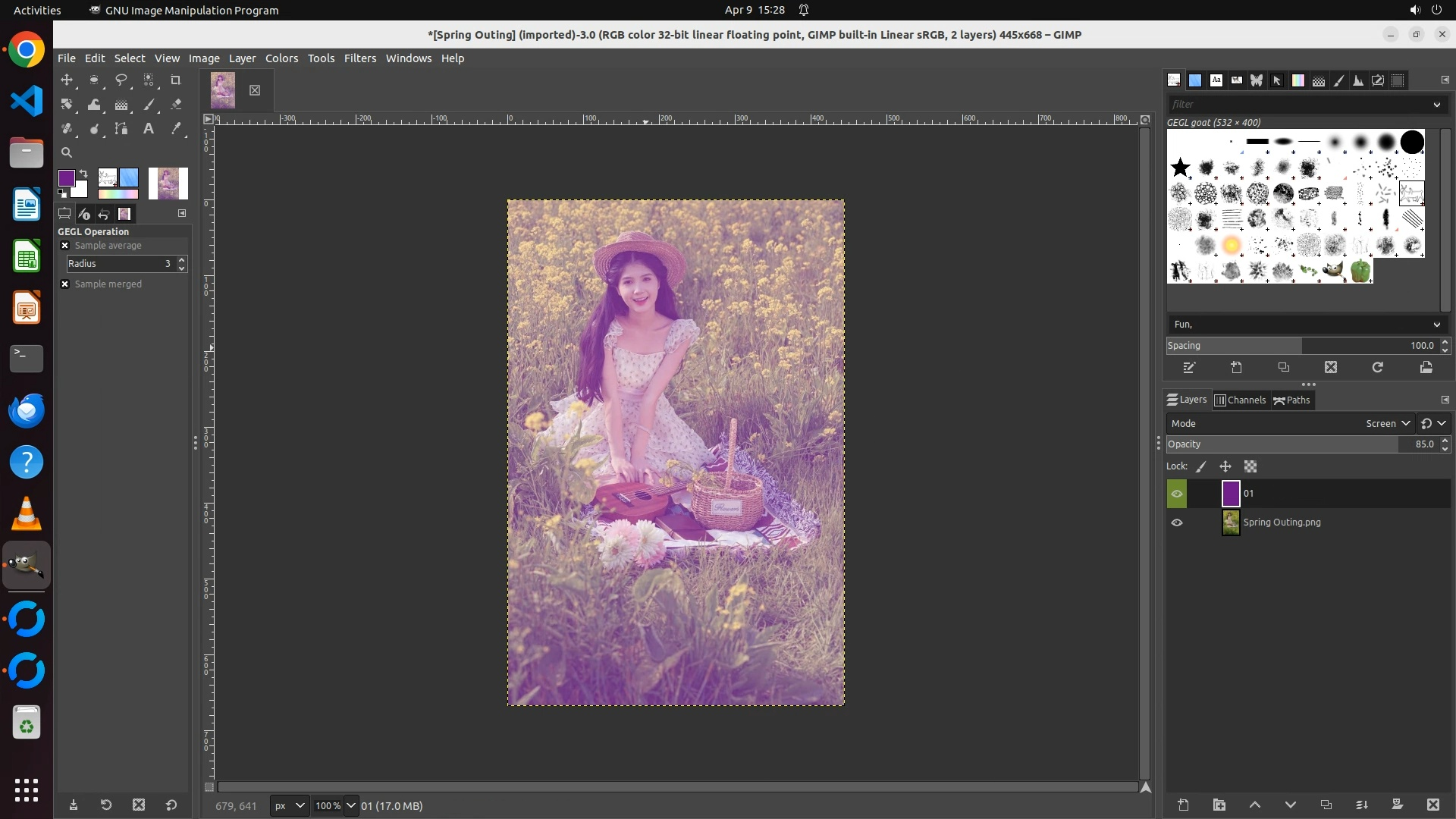Activate the Zoom magnifier tool

(x=67, y=152)
